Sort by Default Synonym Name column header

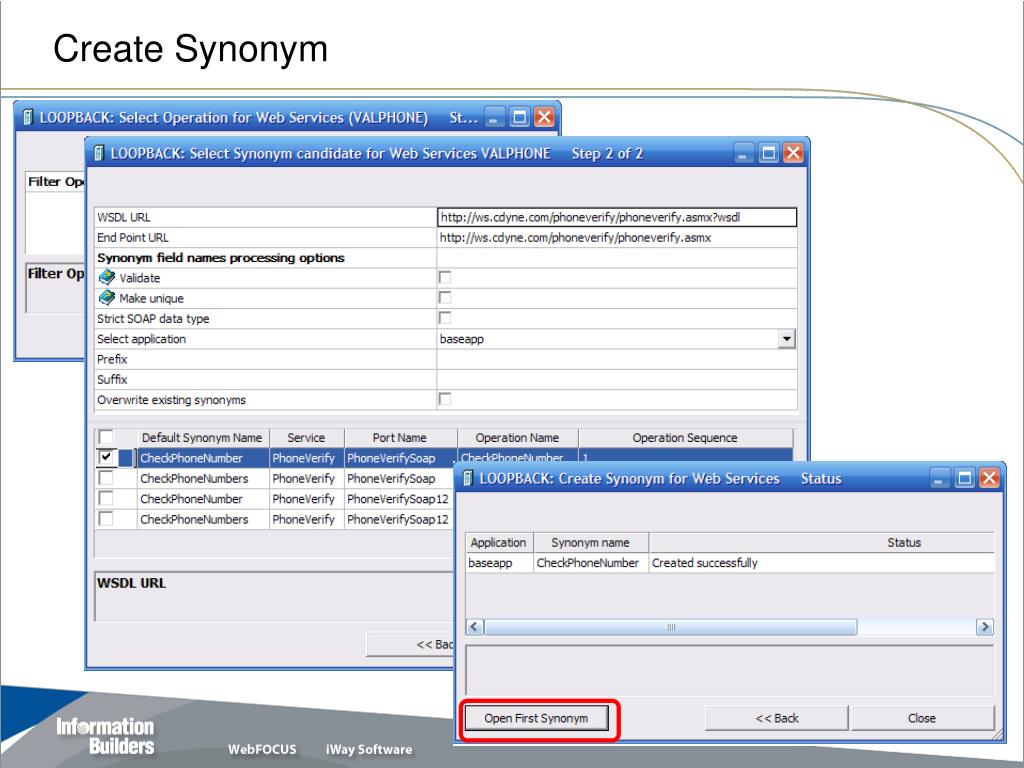coord(202,438)
